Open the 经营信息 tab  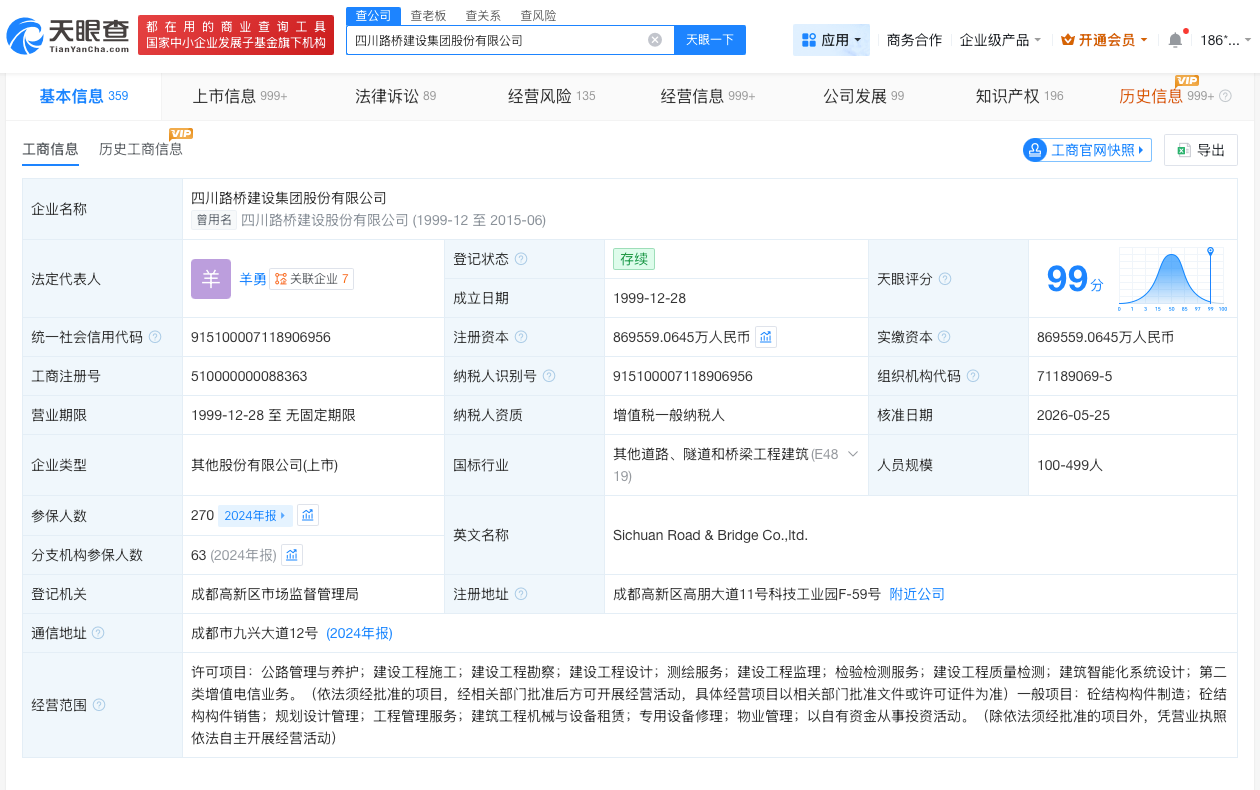coord(708,96)
